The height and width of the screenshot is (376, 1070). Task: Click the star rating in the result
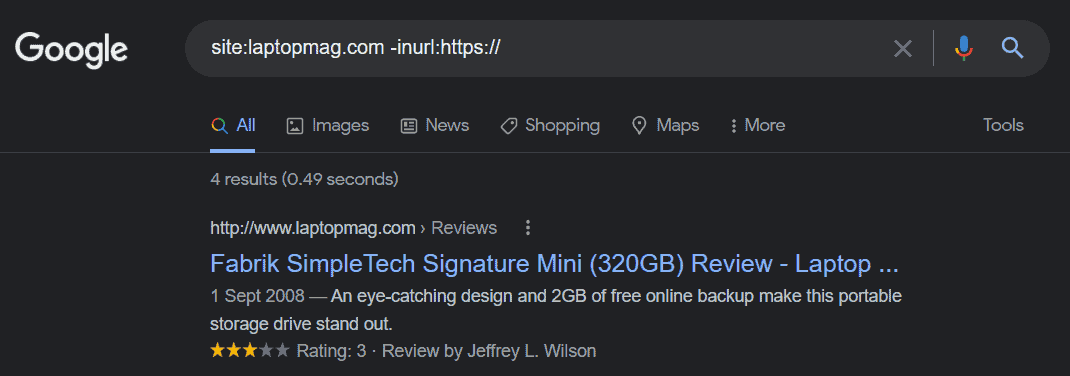[x=250, y=351]
